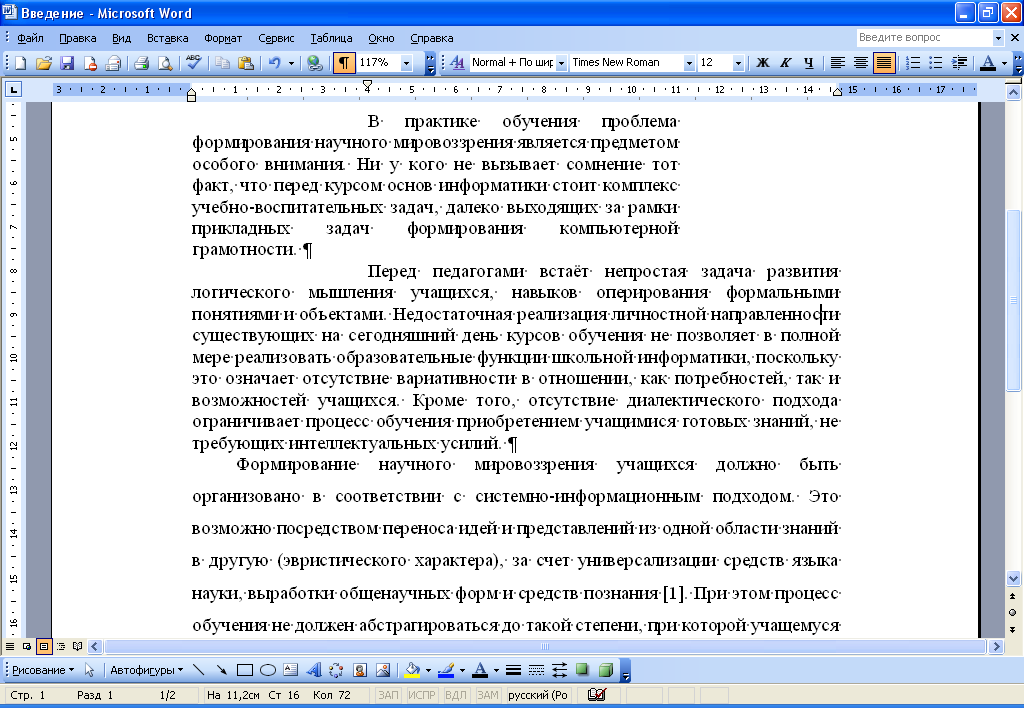
Task: Open the Сервис menu
Action: point(276,38)
